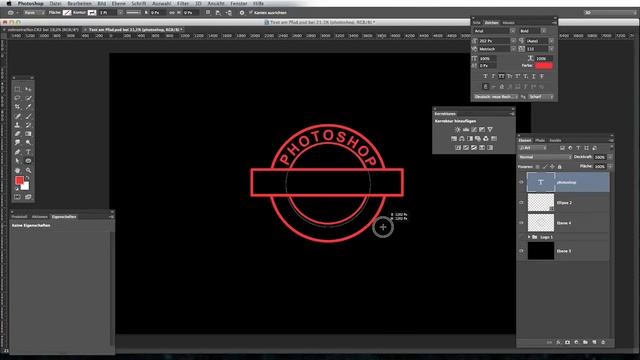The width and height of the screenshot is (640, 360).
Task: Switch to the Ebenen tab
Action: coord(525,140)
